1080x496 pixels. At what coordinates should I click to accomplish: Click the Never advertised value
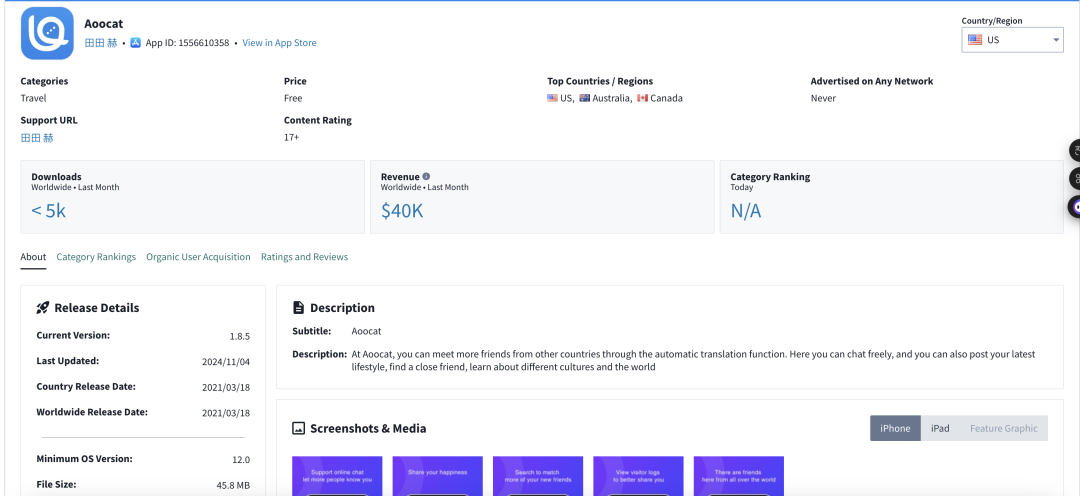(x=823, y=98)
